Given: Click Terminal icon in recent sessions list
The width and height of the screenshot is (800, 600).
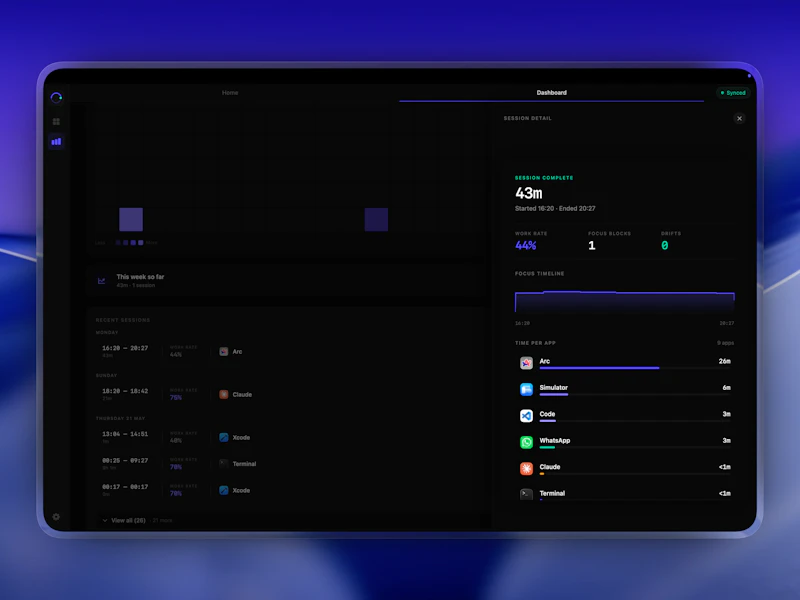Looking at the screenshot, I should (x=223, y=464).
